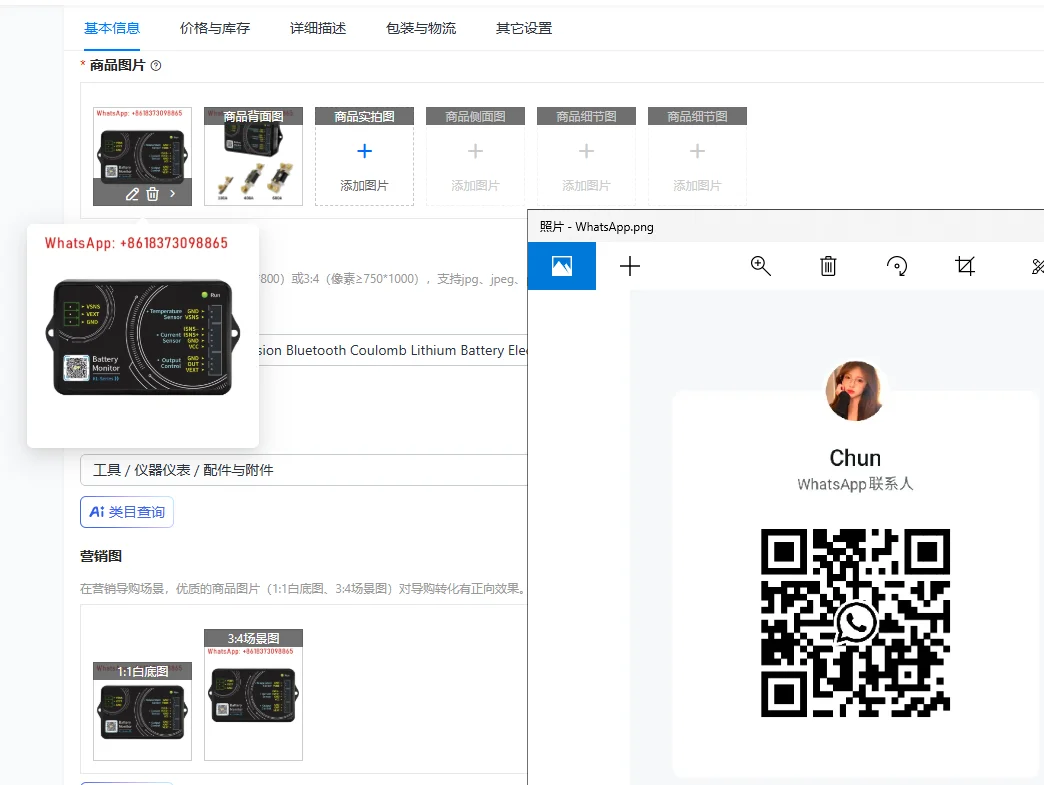The width and height of the screenshot is (1044, 785).
Task: Switch to the 价格与库存 tab
Action: tap(215, 28)
